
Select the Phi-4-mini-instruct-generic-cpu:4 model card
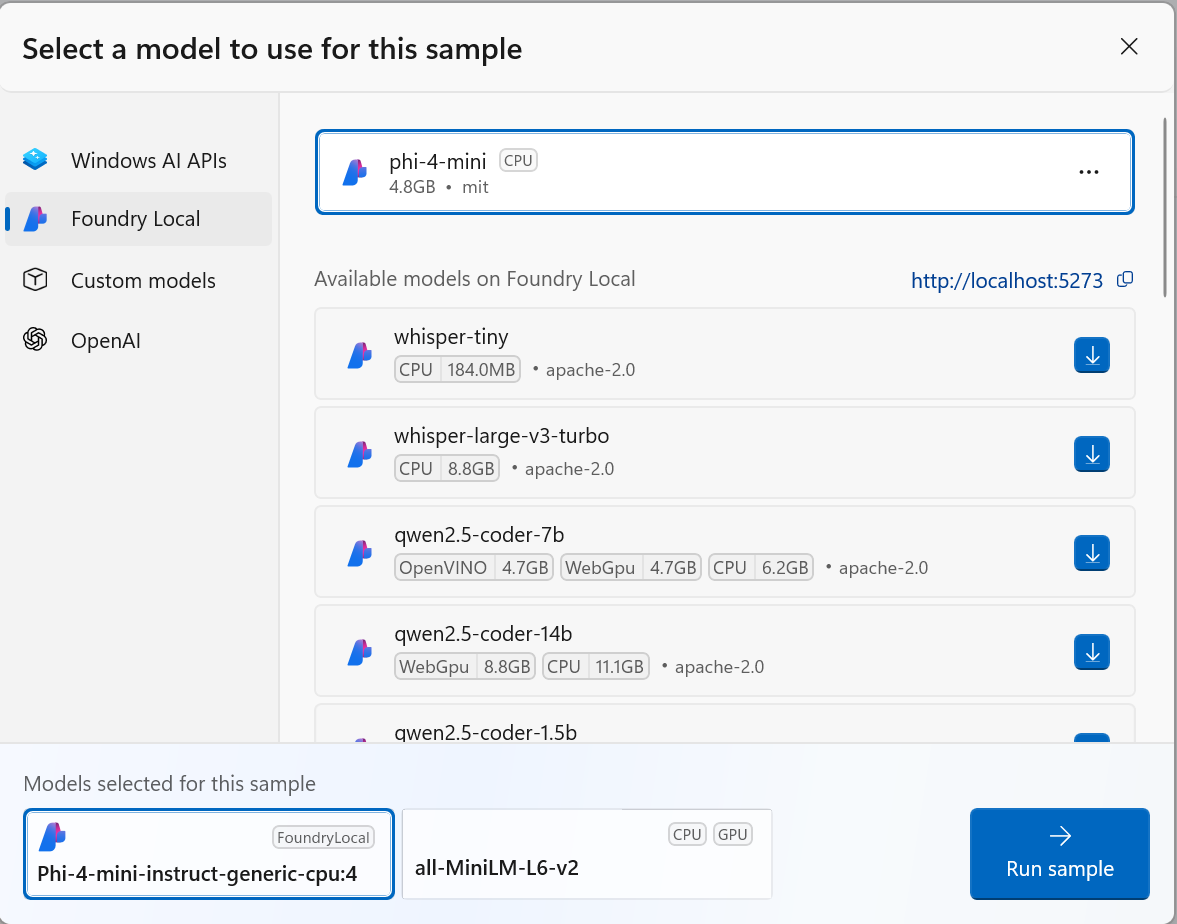(x=208, y=853)
